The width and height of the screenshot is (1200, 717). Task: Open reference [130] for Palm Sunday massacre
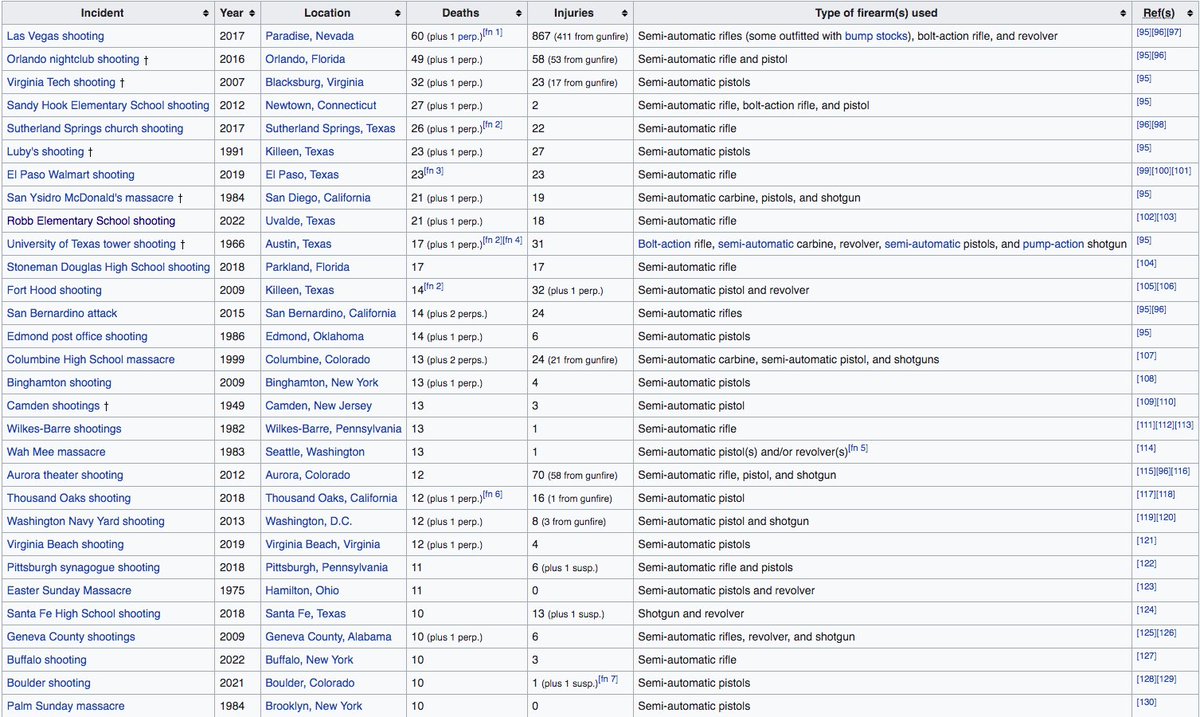1146,704
